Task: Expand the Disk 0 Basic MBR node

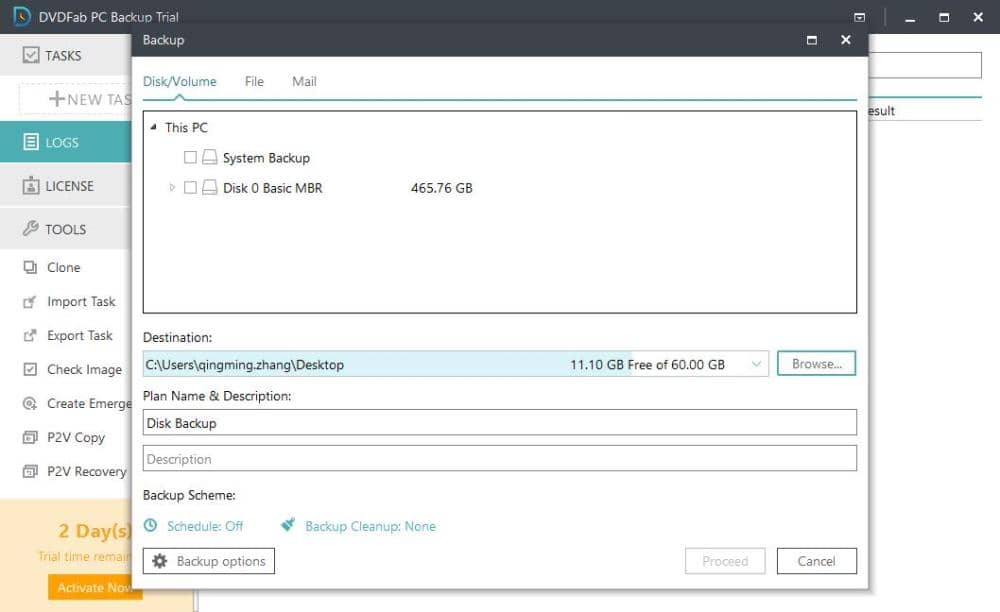Action: 172,187
